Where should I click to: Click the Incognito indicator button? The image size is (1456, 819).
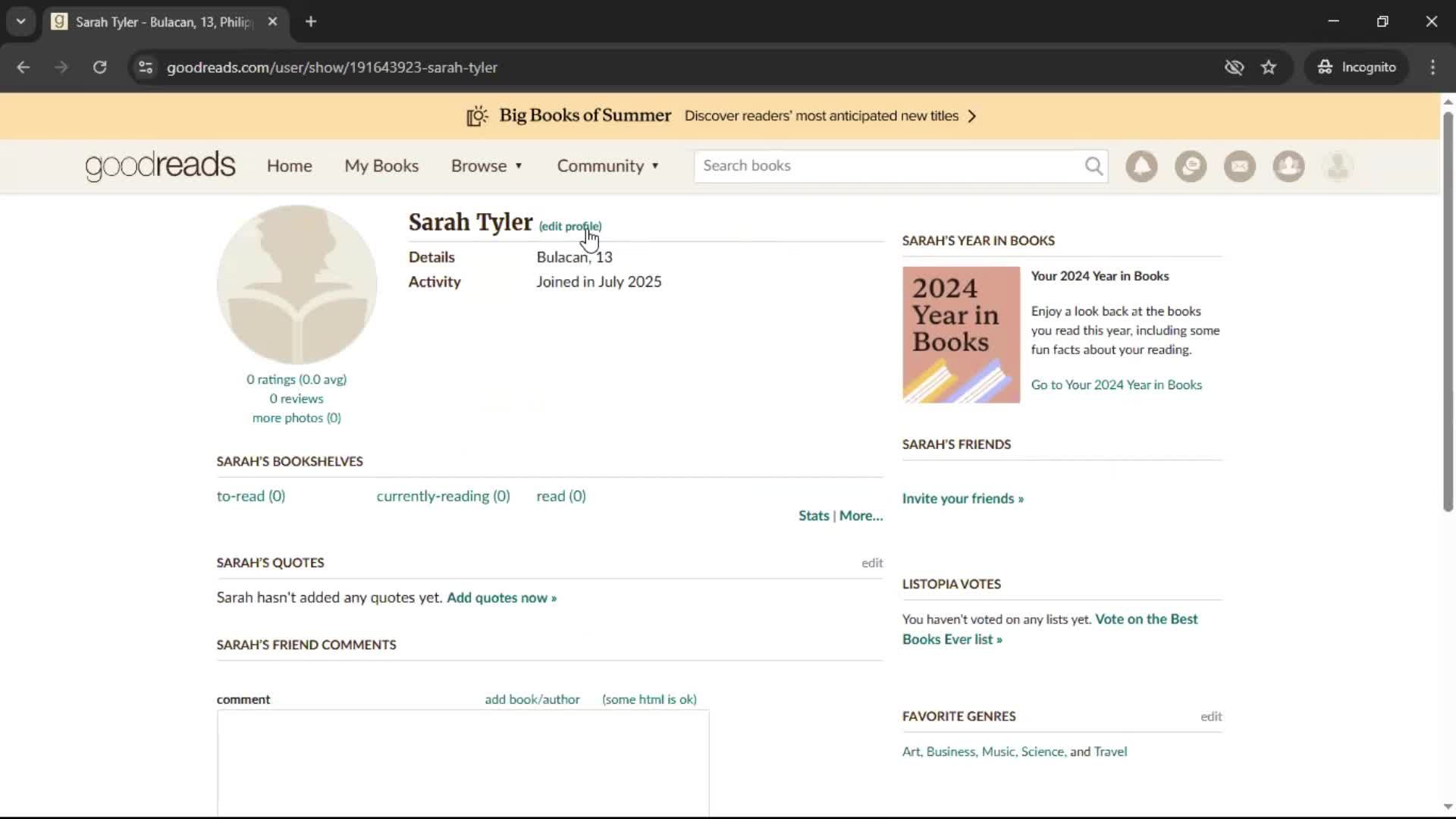click(x=1357, y=67)
